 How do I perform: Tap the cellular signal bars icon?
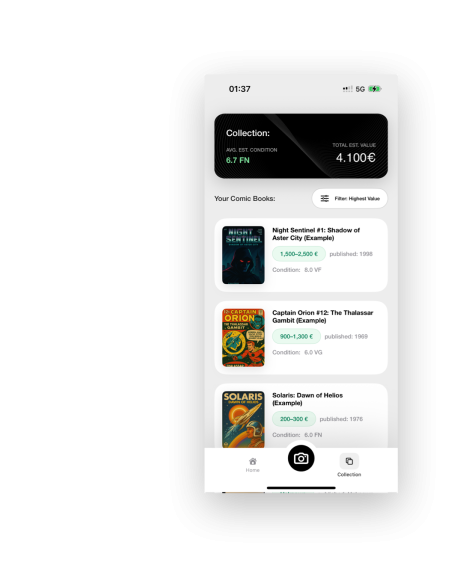[x=347, y=89]
